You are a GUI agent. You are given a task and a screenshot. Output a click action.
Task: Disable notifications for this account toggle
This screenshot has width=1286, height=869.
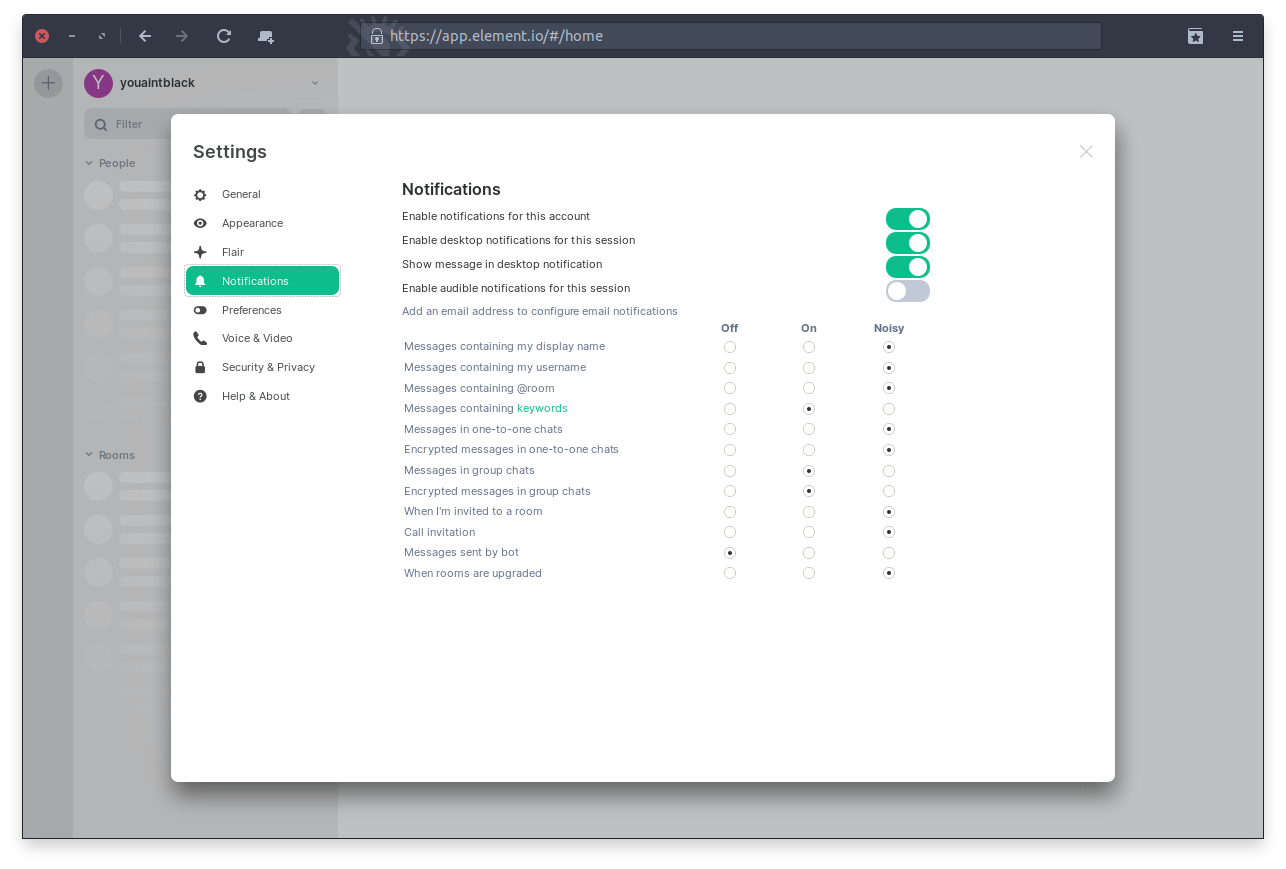pyautogui.click(x=907, y=219)
